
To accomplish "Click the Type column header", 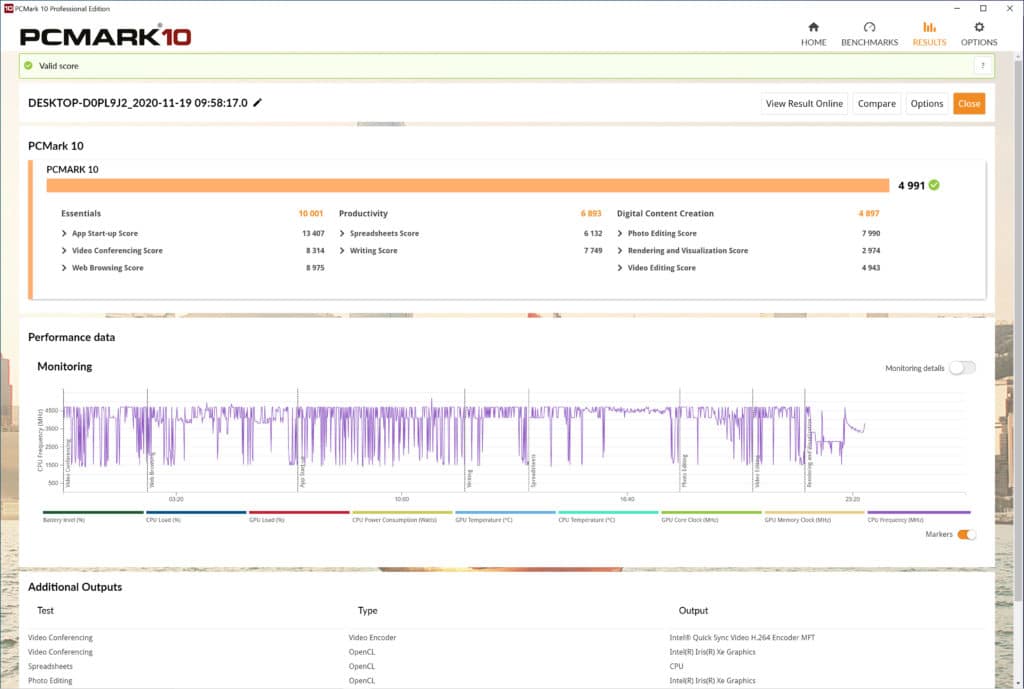I will coord(367,611).
